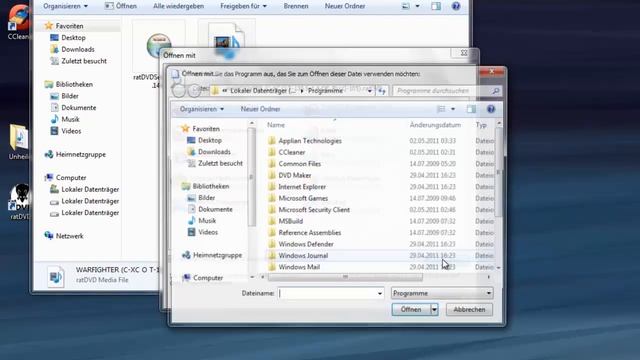Open Freigeben für menu in Explorer
The width and height of the screenshot is (640, 360).
(x=243, y=6)
